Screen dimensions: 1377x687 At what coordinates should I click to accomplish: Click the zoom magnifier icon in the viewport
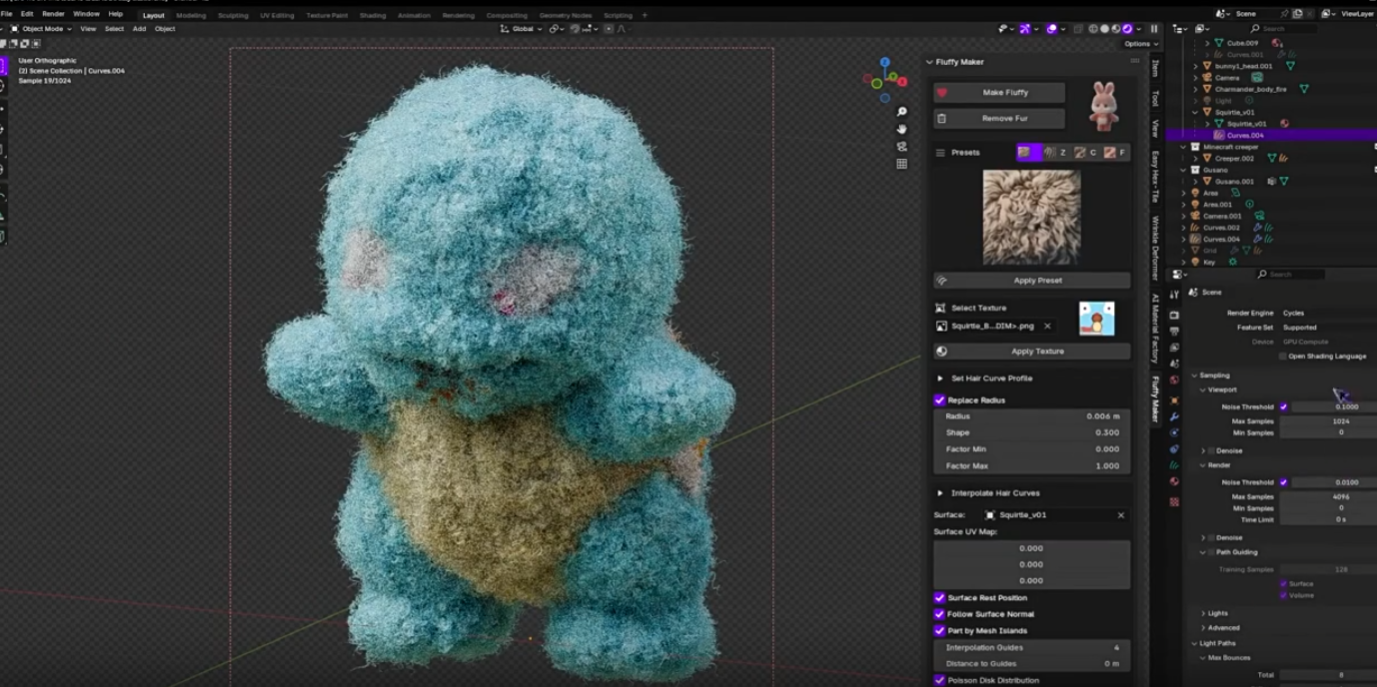tap(901, 112)
